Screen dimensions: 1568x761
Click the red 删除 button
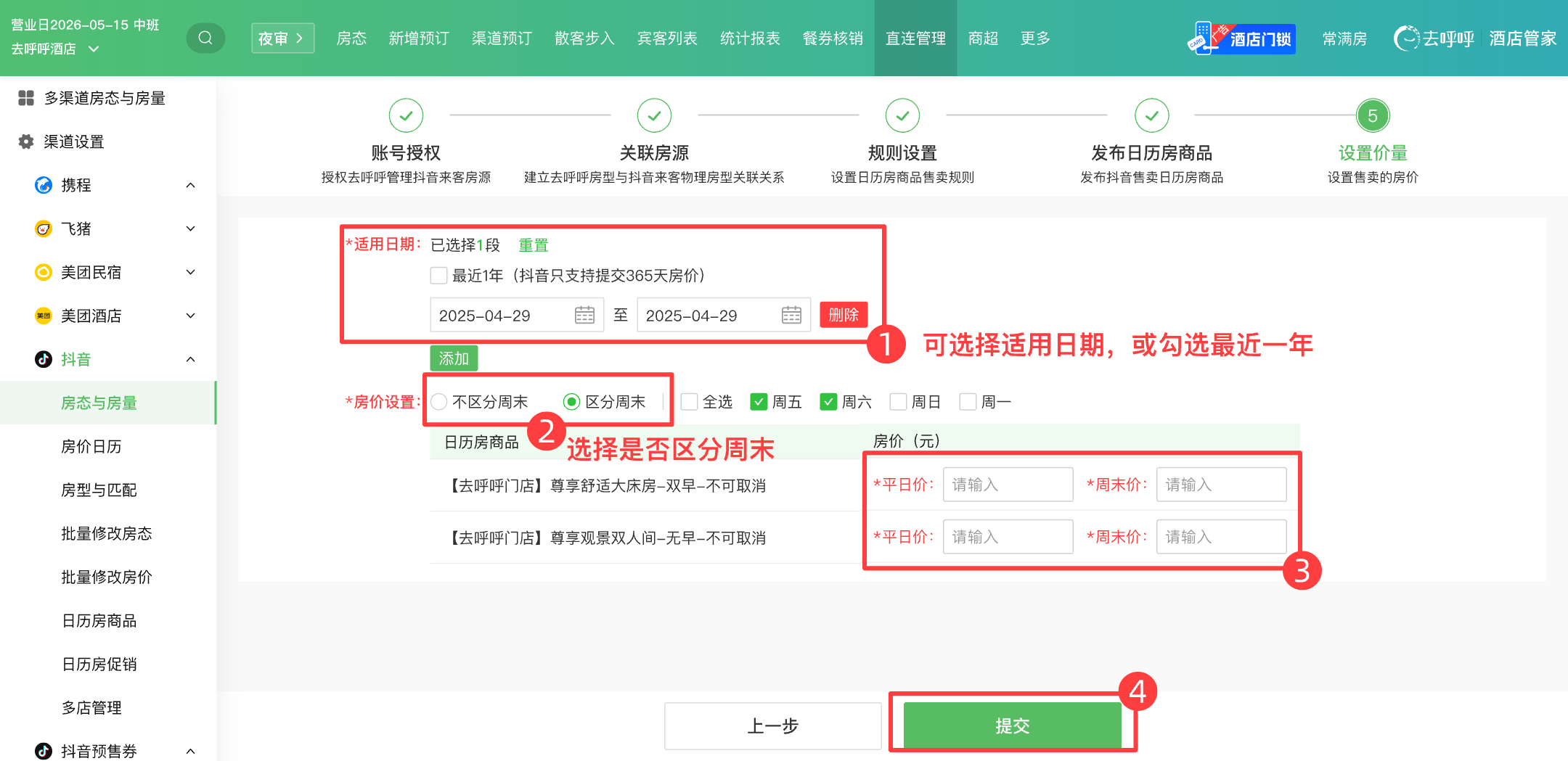pyautogui.click(x=844, y=315)
